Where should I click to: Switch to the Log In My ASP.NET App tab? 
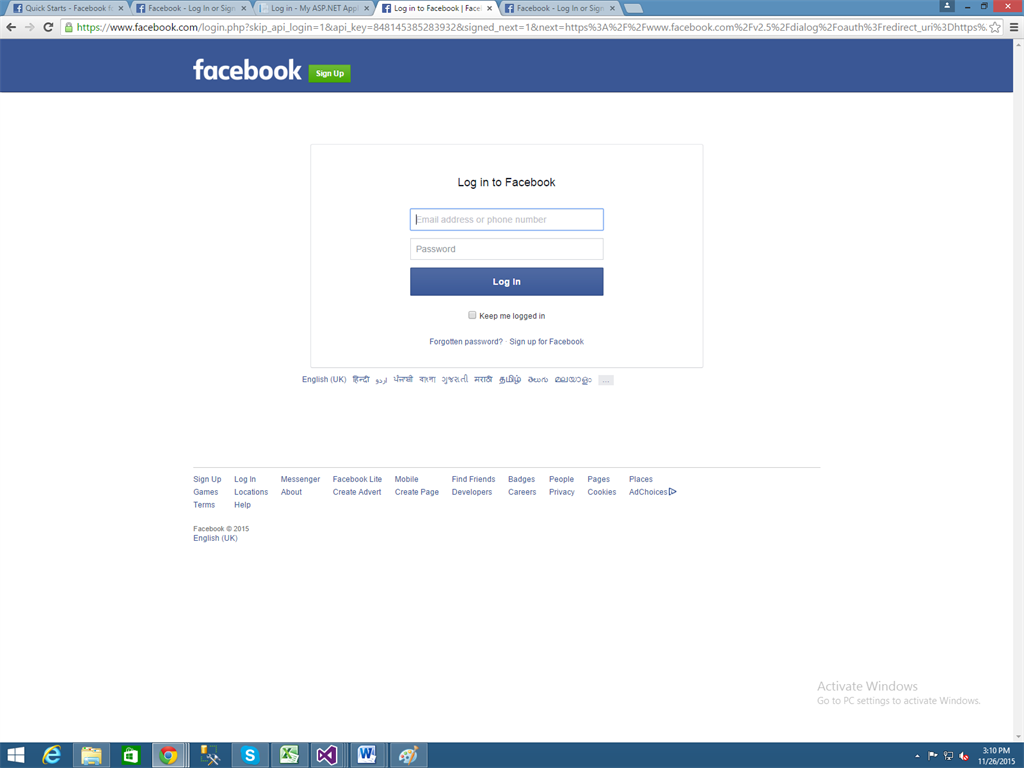(308, 7)
